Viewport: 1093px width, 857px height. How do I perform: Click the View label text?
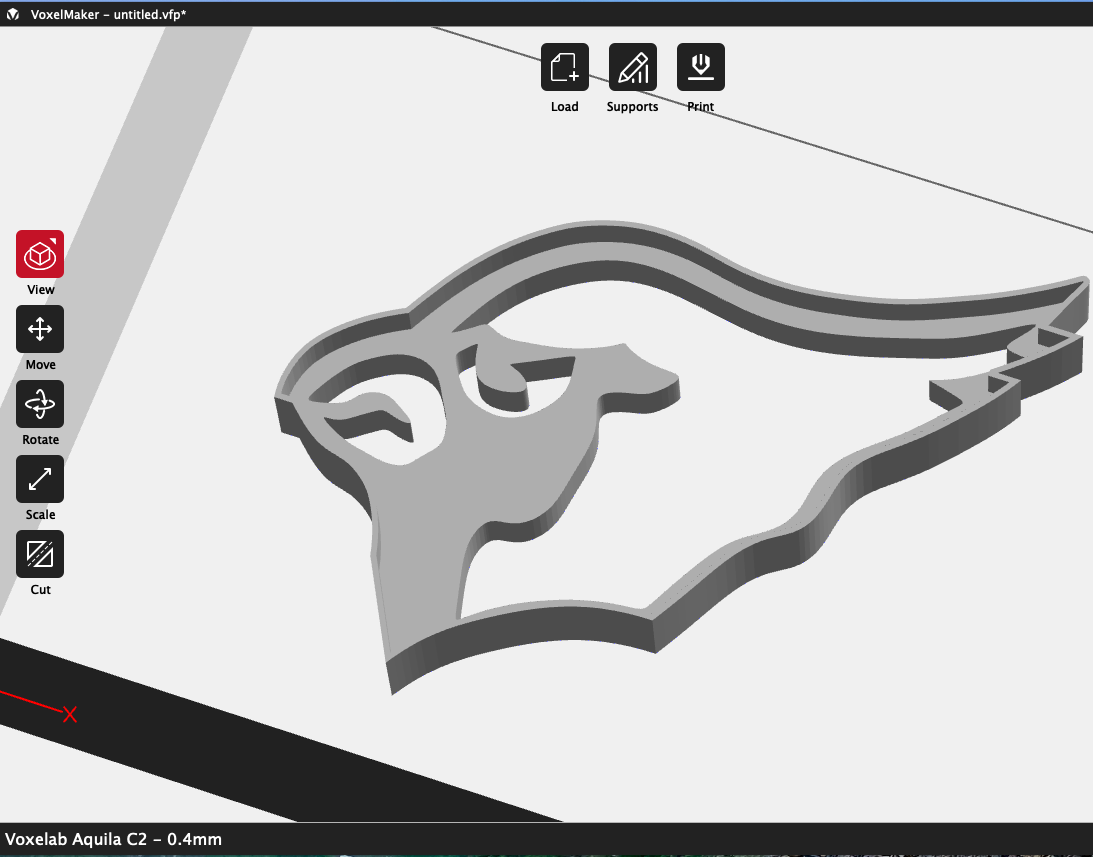click(x=40, y=289)
